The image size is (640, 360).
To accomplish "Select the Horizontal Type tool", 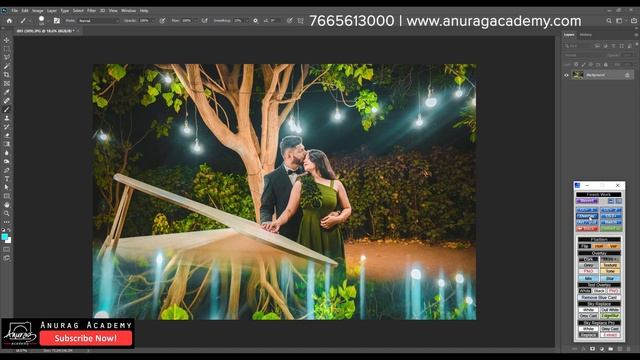I will [7, 178].
